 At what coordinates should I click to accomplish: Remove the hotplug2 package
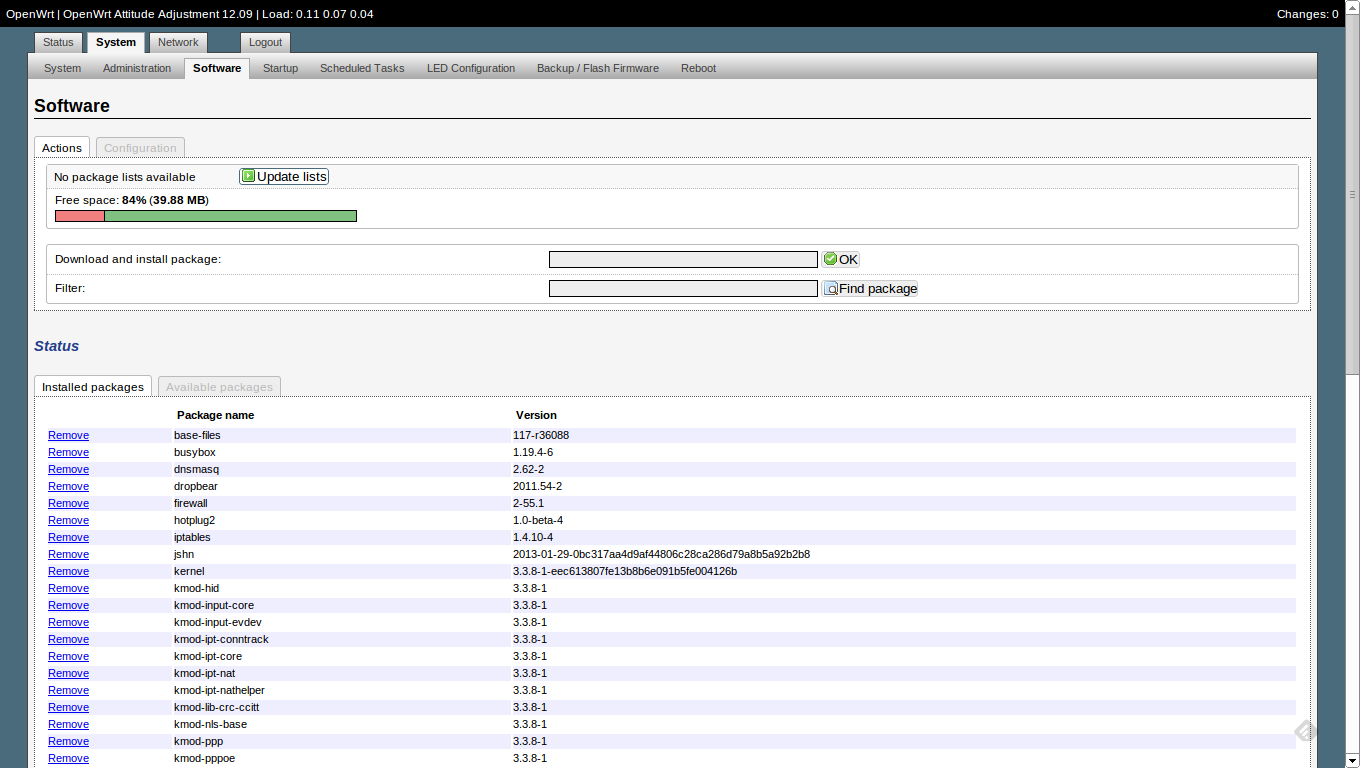(68, 520)
